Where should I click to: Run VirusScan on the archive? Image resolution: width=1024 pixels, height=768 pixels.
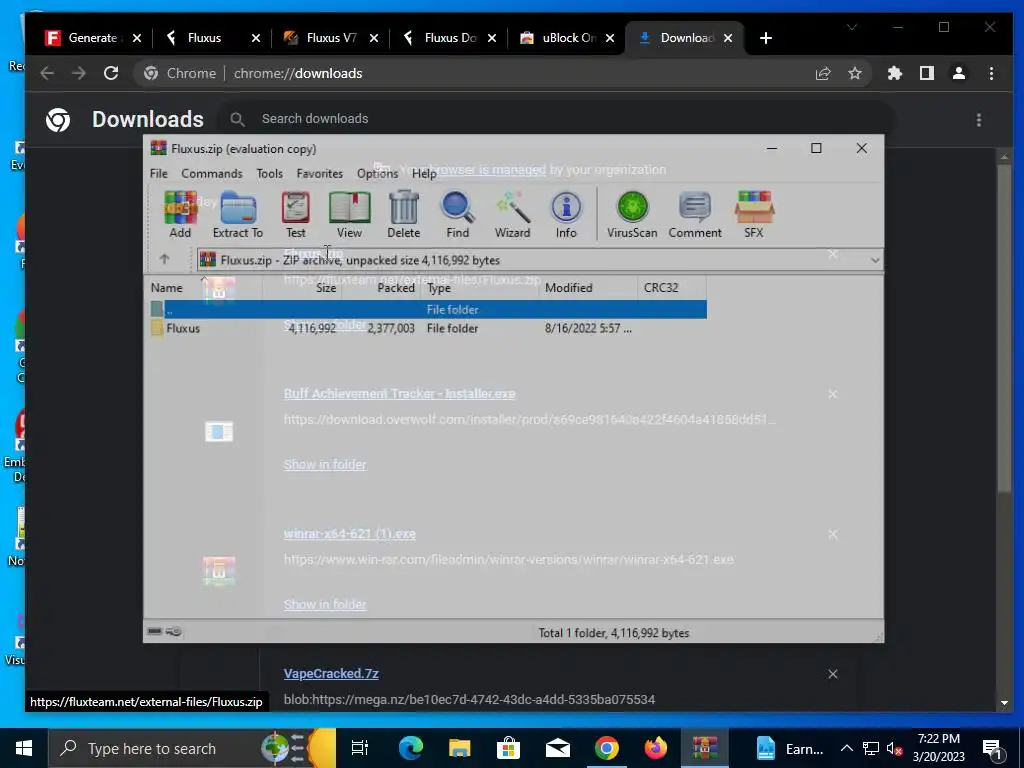[x=632, y=215]
